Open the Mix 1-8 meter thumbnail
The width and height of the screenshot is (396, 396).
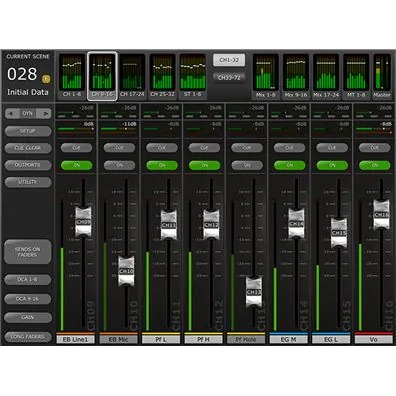pyautogui.click(x=265, y=76)
